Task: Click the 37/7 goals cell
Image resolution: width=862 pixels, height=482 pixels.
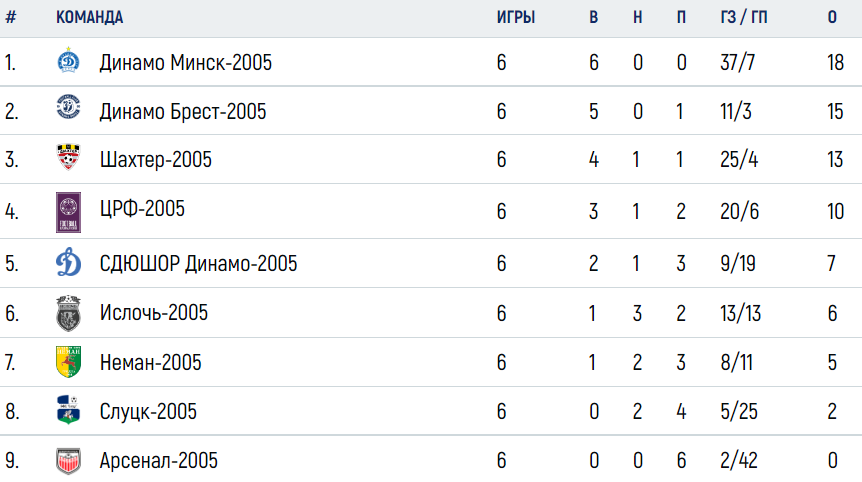Action: coord(737,63)
